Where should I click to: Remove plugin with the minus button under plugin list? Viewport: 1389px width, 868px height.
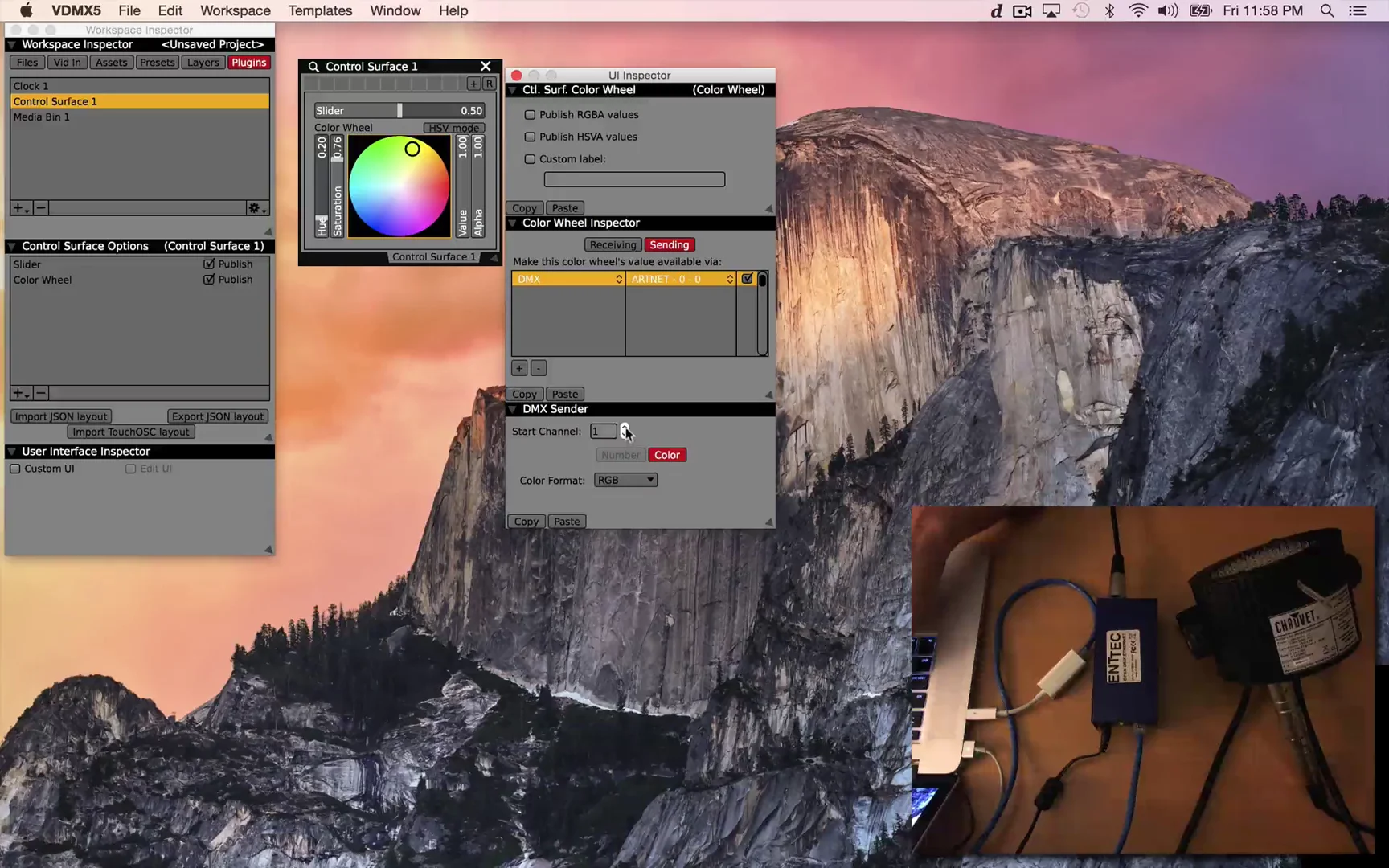point(41,208)
